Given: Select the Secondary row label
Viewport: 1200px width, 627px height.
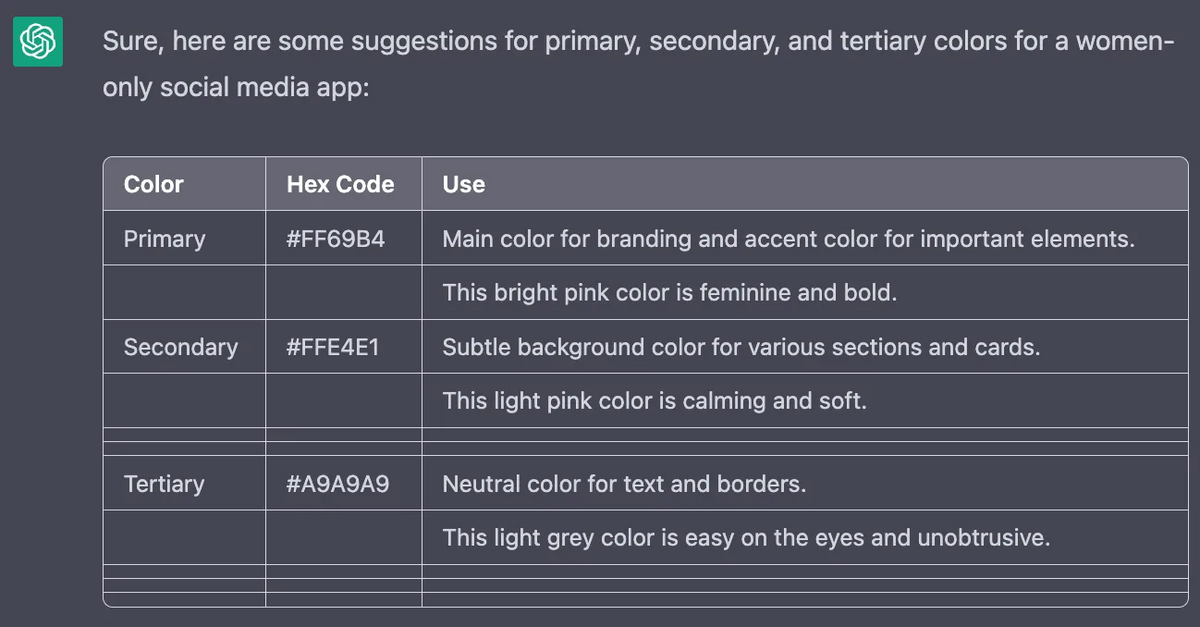Looking at the screenshot, I should [181, 347].
